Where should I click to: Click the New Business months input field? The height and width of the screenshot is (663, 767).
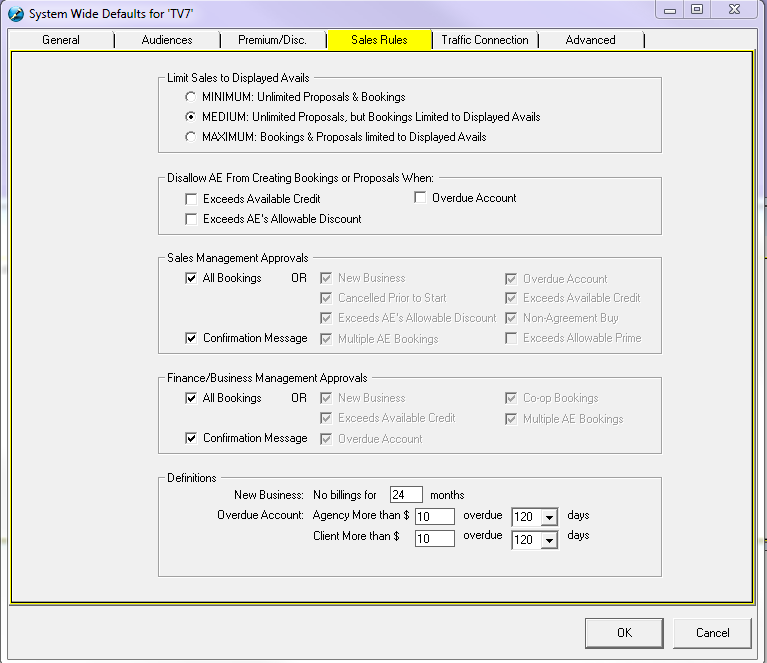tap(406, 495)
